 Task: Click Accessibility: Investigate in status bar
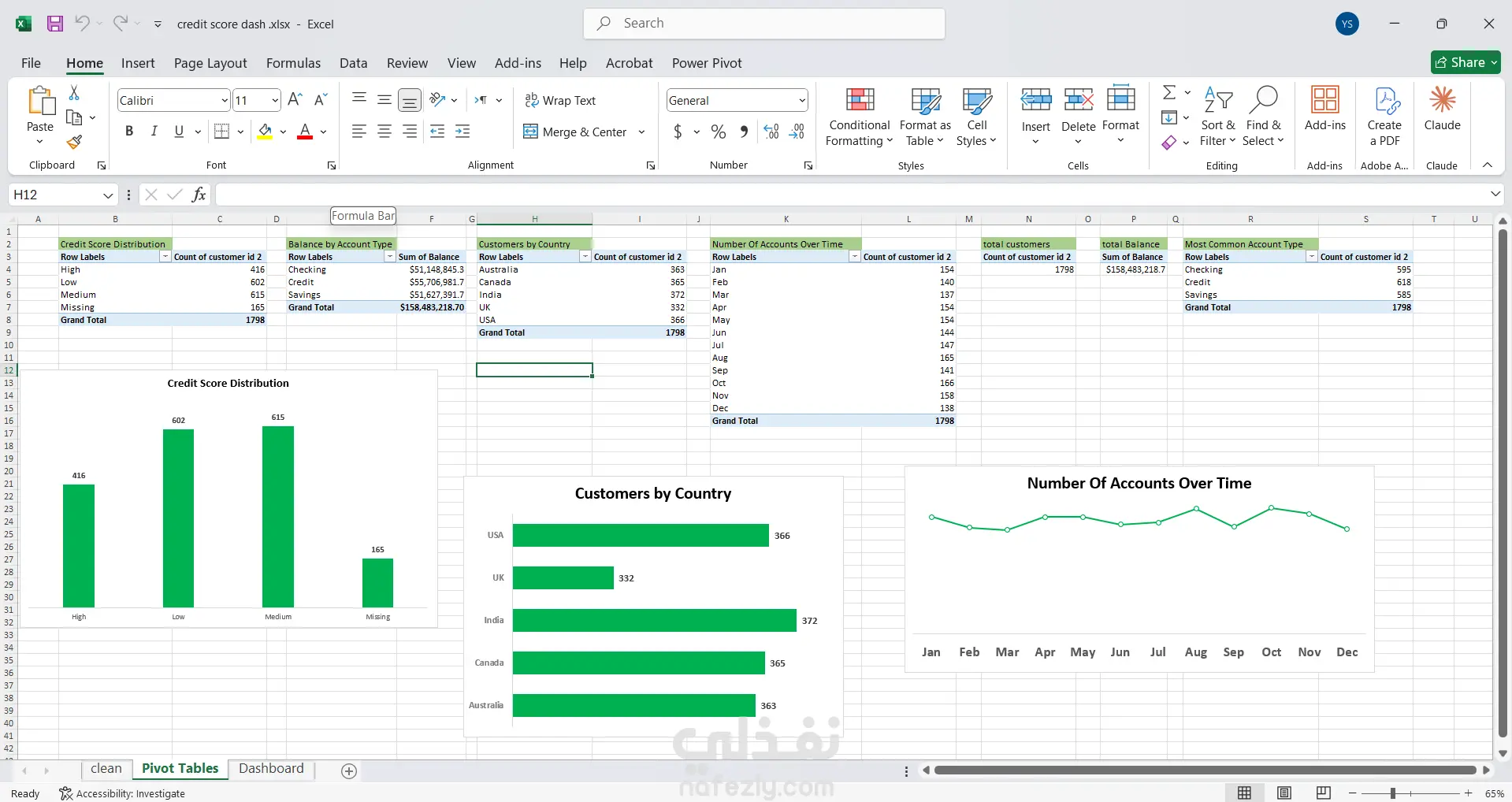(123, 793)
